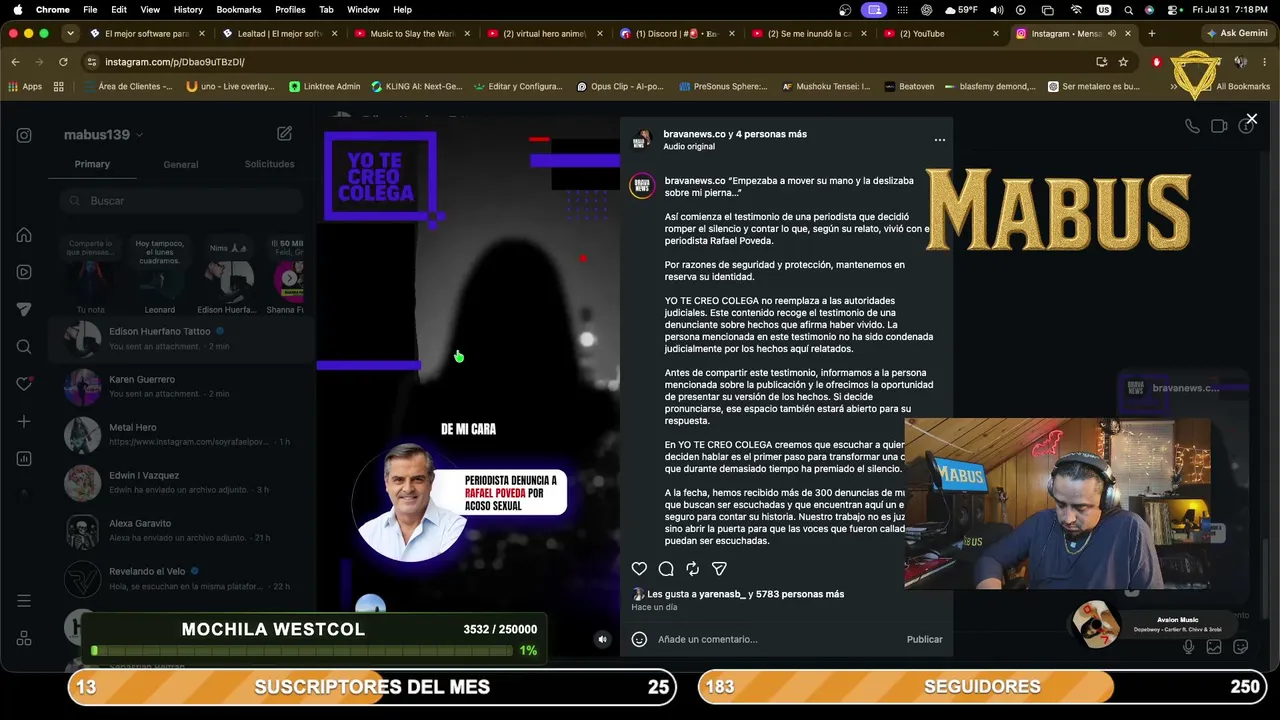Click the 'Añade un comentario' input field

[777, 639]
